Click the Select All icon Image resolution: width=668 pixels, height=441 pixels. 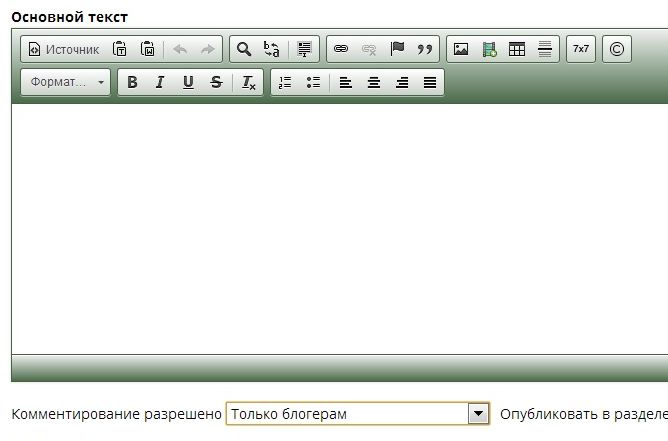304,49
